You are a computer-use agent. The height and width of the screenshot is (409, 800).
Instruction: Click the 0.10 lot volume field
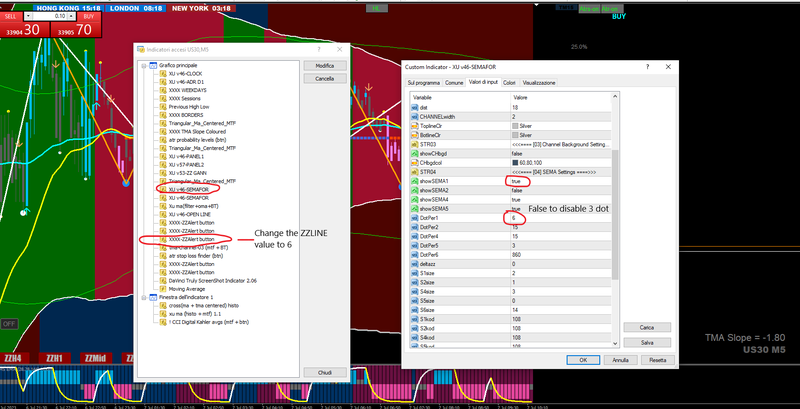pyautogui.click(x=48, y=16)
